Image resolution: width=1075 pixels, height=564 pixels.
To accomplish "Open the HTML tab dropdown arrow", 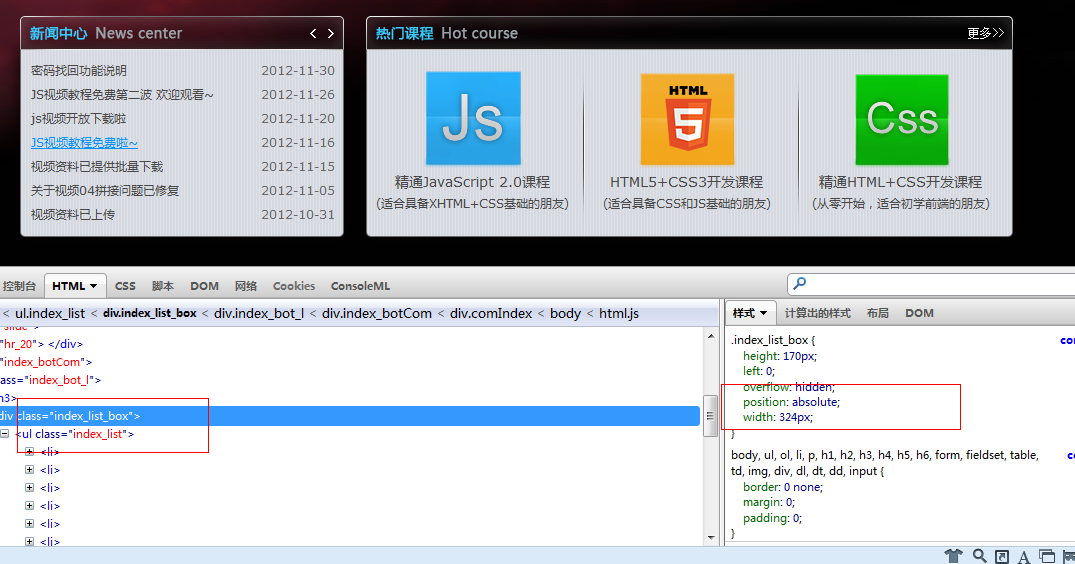I will (x=94, y=286).
